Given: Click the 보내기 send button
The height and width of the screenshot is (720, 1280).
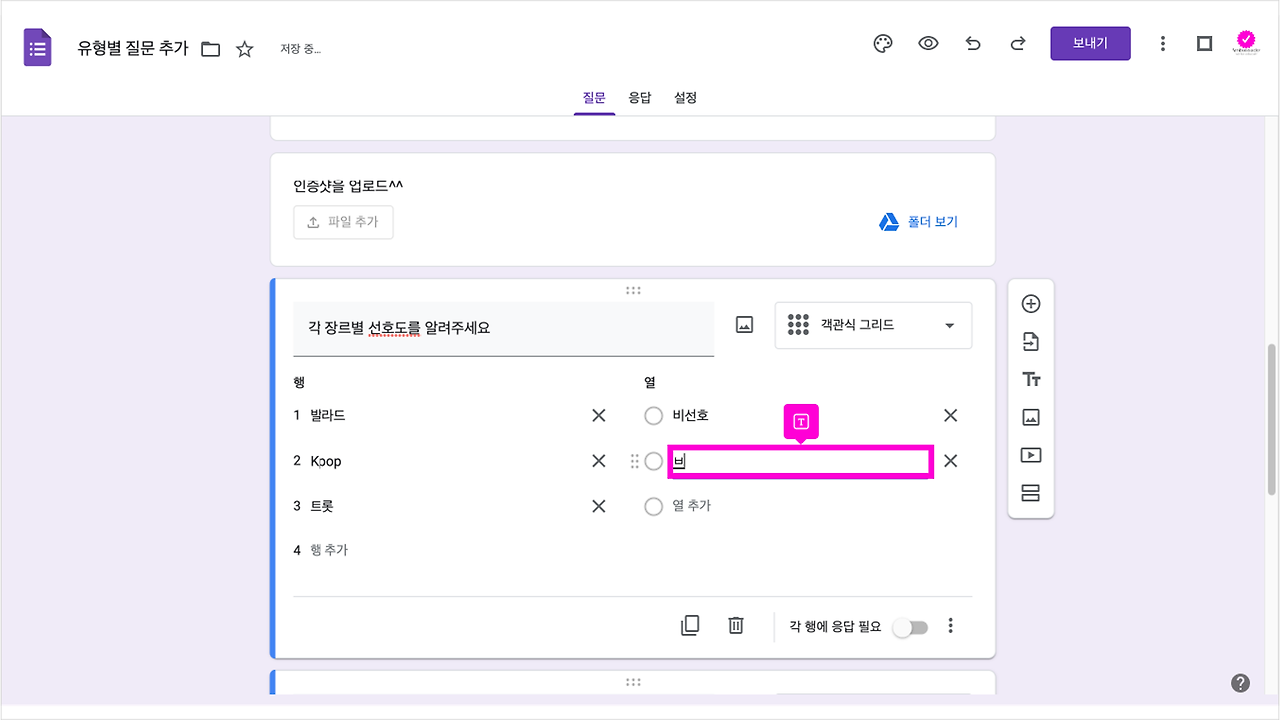Looking at the screenshot, I should pyautogui.click(x=1090, y=43).
